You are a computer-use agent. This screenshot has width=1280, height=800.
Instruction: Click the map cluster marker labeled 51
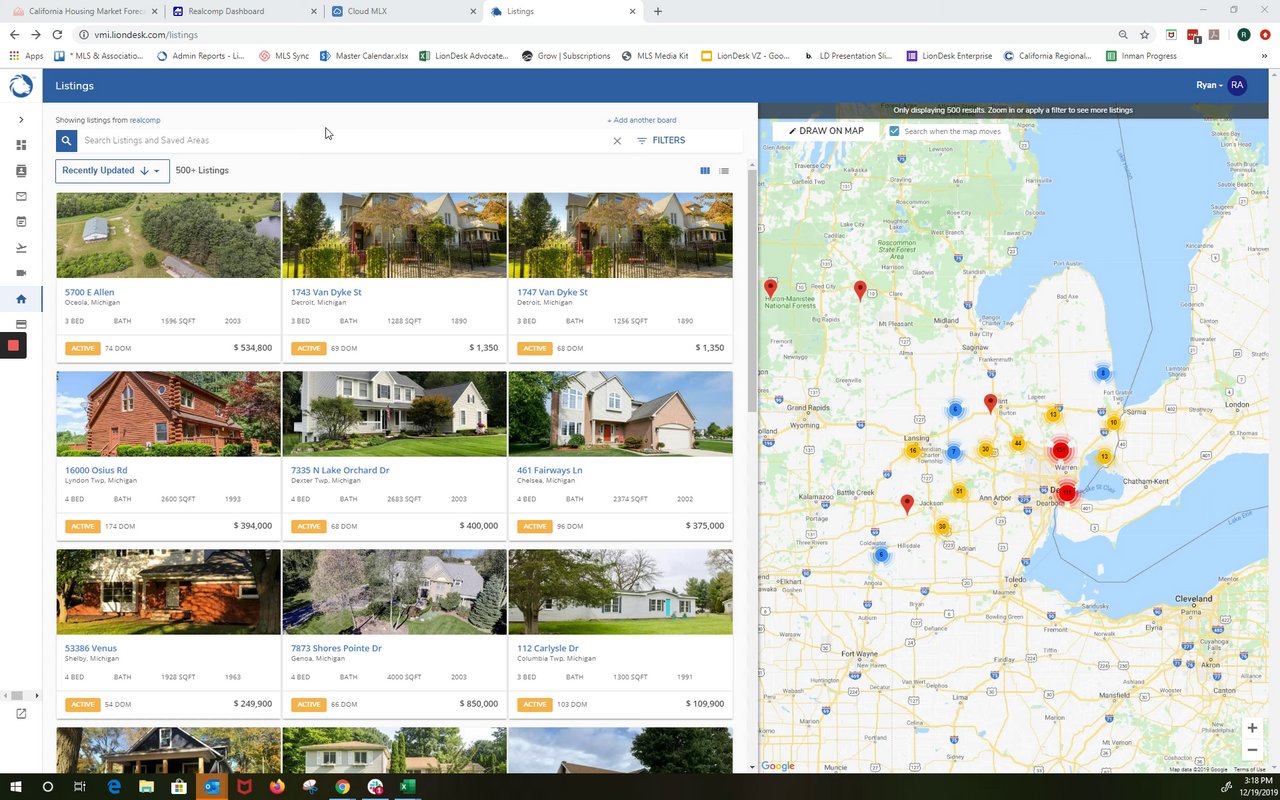(959, 491)
